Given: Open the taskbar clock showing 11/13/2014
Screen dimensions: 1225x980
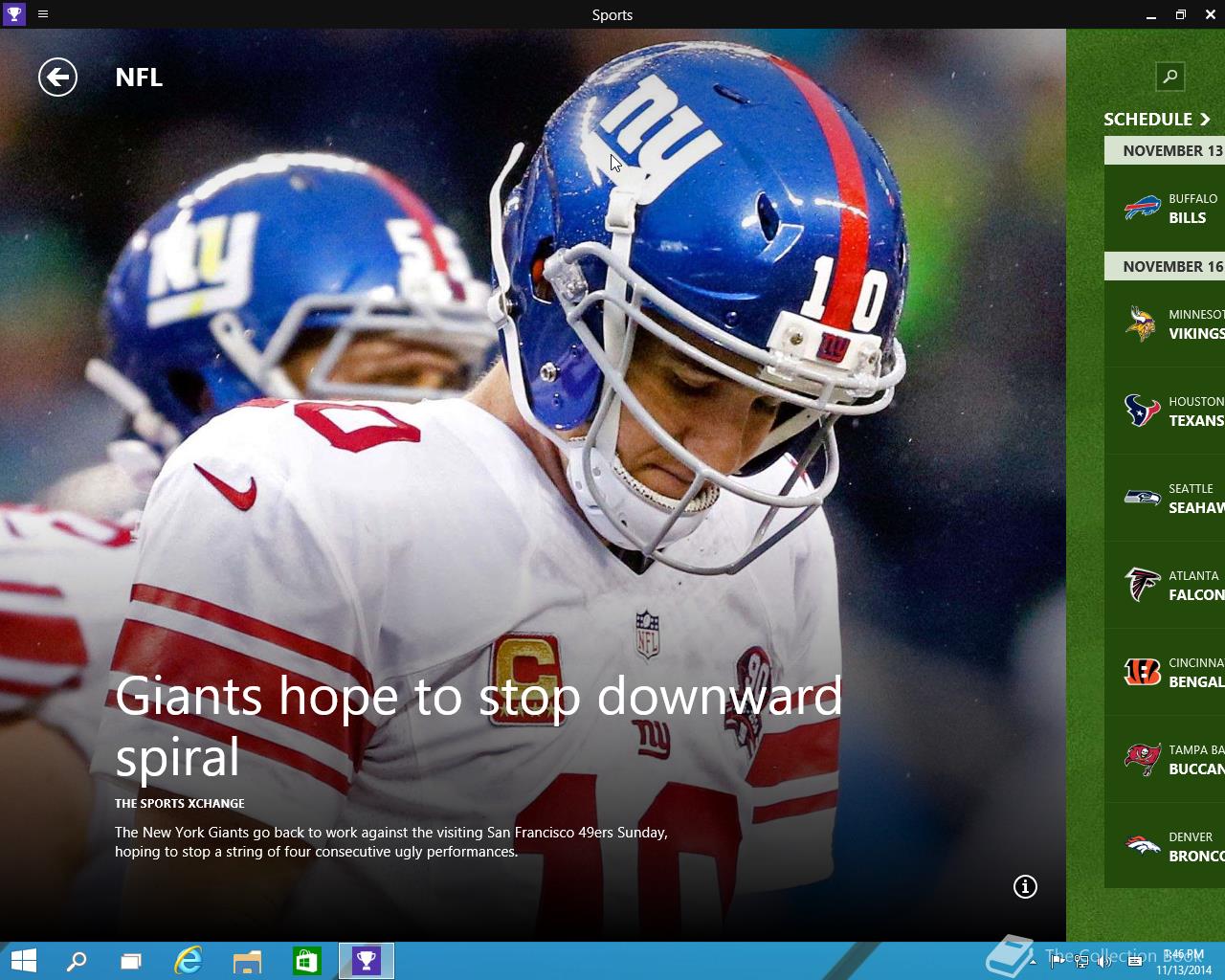Looking at the screenshot, I should click(x=1184, y=962).
